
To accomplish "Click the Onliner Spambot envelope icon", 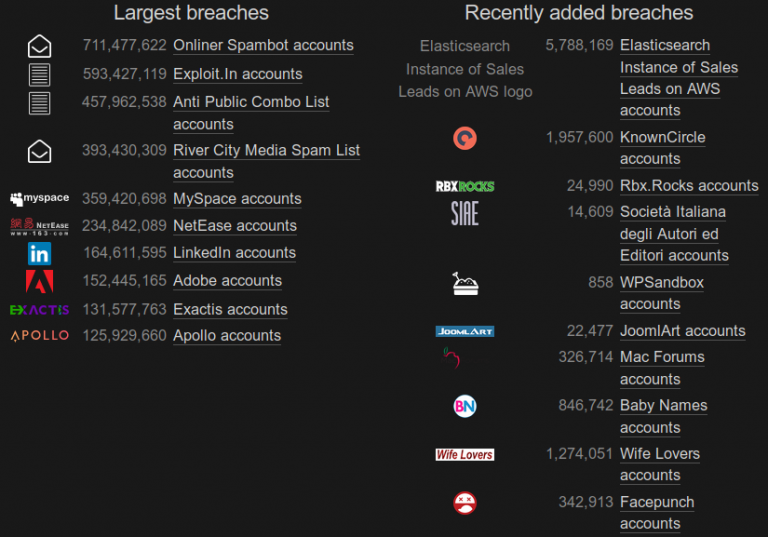I will pos(39,47).
